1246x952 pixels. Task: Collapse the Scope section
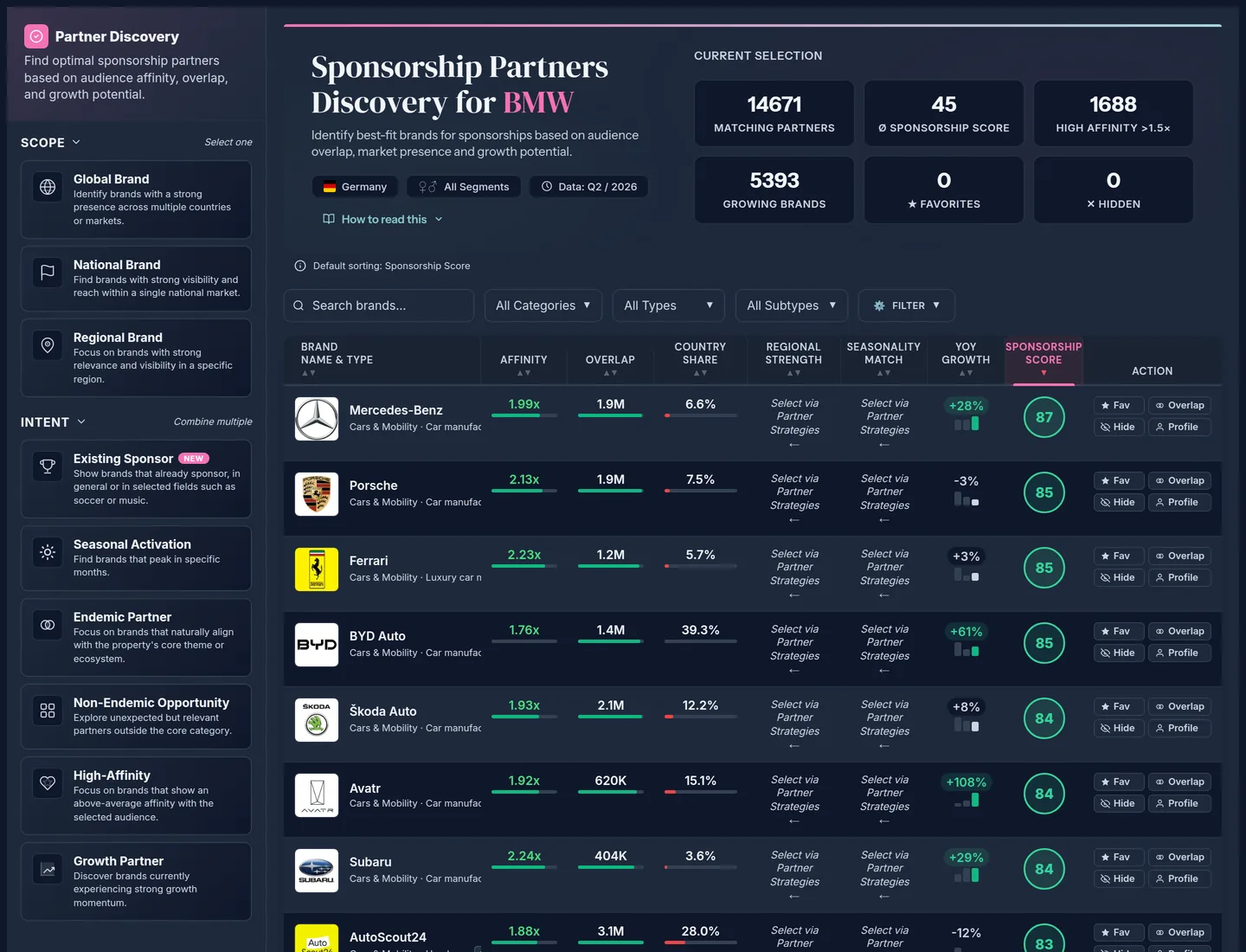[51, 143]
